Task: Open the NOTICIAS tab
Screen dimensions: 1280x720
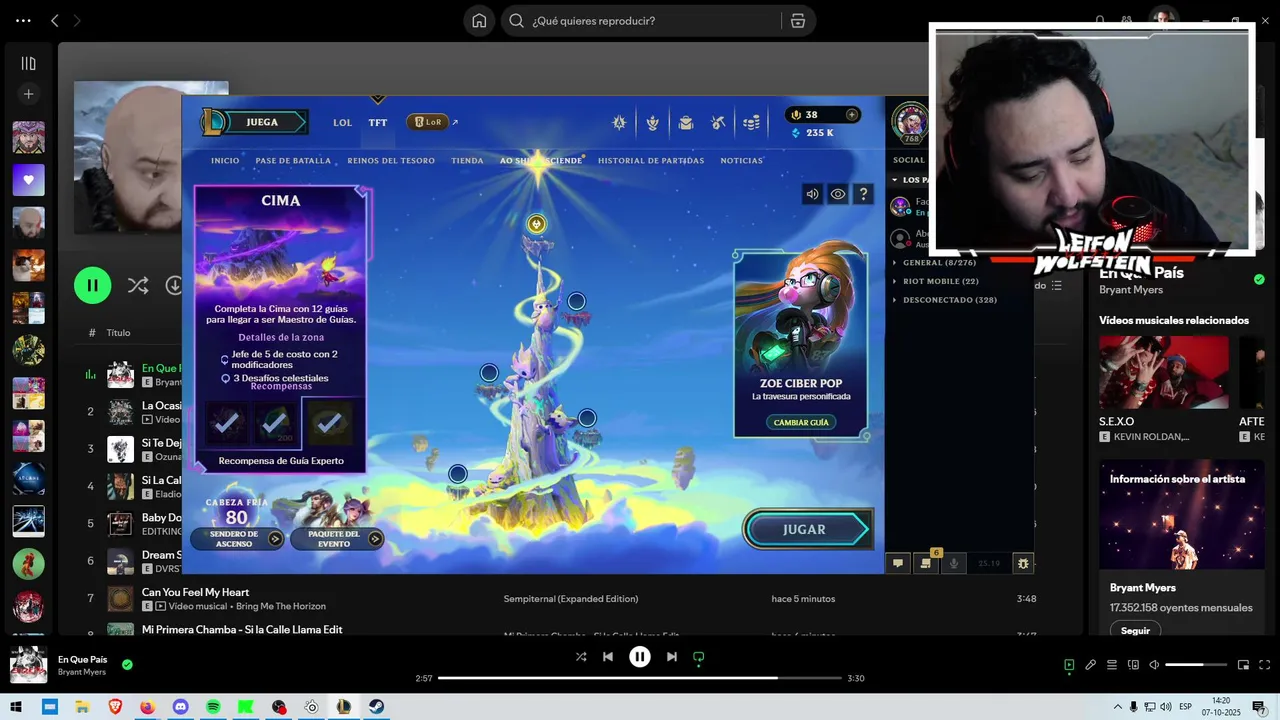Action: click(x=742, y=160)
